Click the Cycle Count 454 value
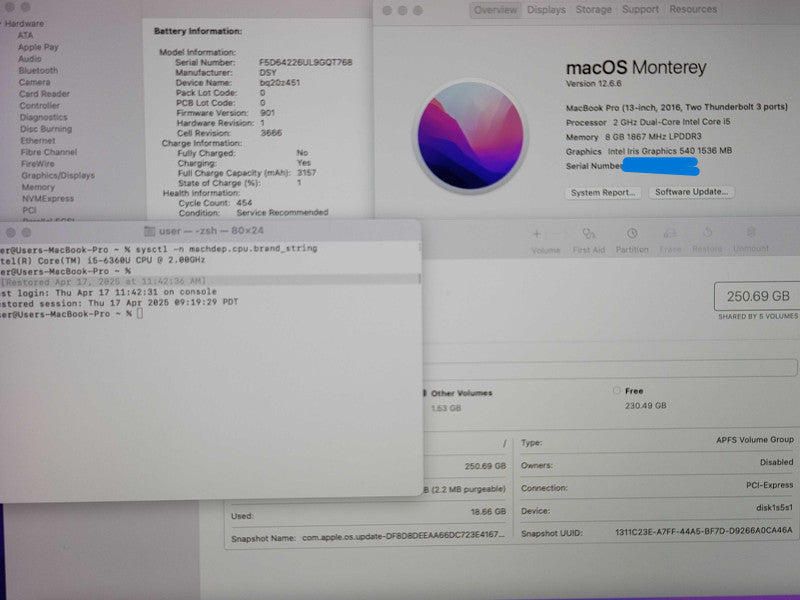The image size is (800, 600). (x=244, y=203)
